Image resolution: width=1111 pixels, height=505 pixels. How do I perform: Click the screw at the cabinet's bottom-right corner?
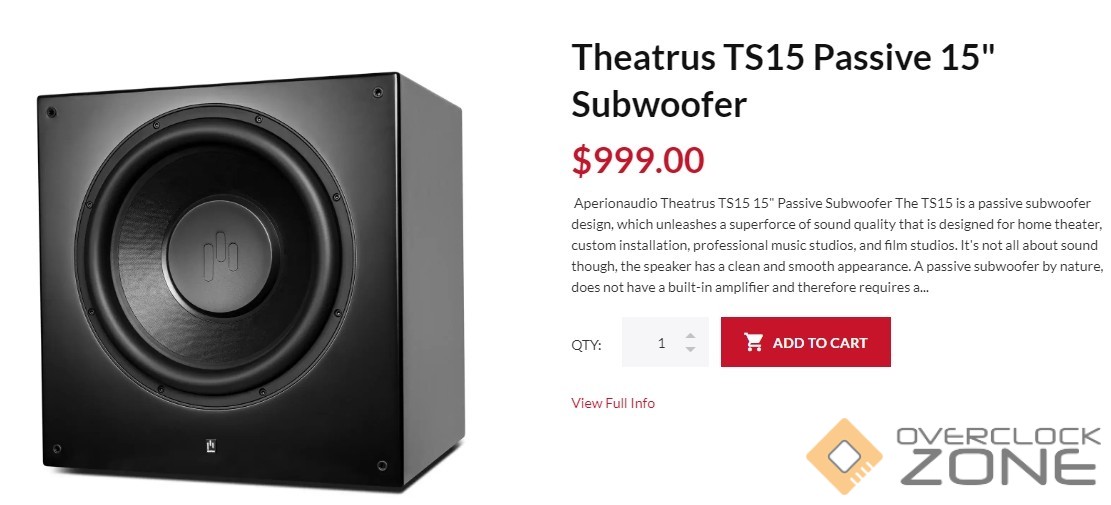(x=382, y=465)
